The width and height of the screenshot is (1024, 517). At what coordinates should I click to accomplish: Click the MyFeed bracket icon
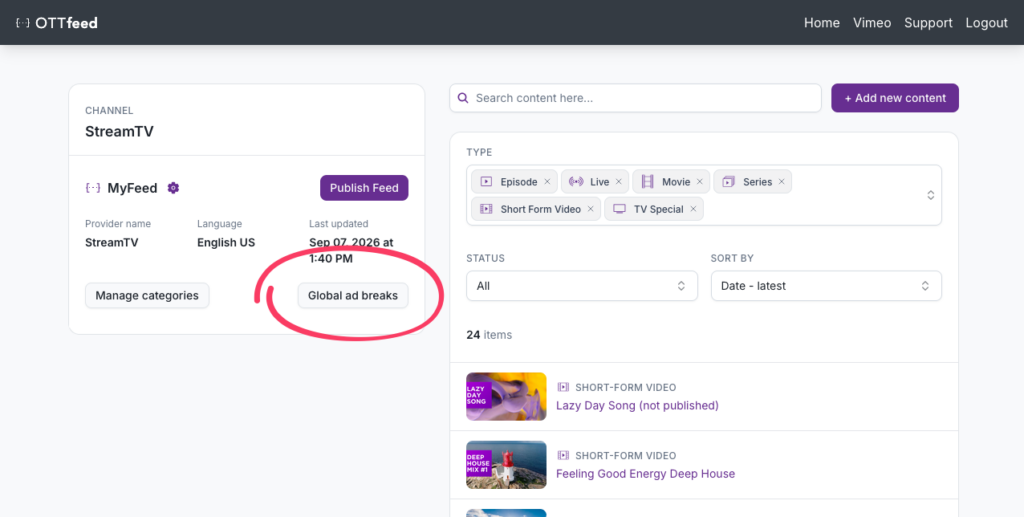(93, 188)
